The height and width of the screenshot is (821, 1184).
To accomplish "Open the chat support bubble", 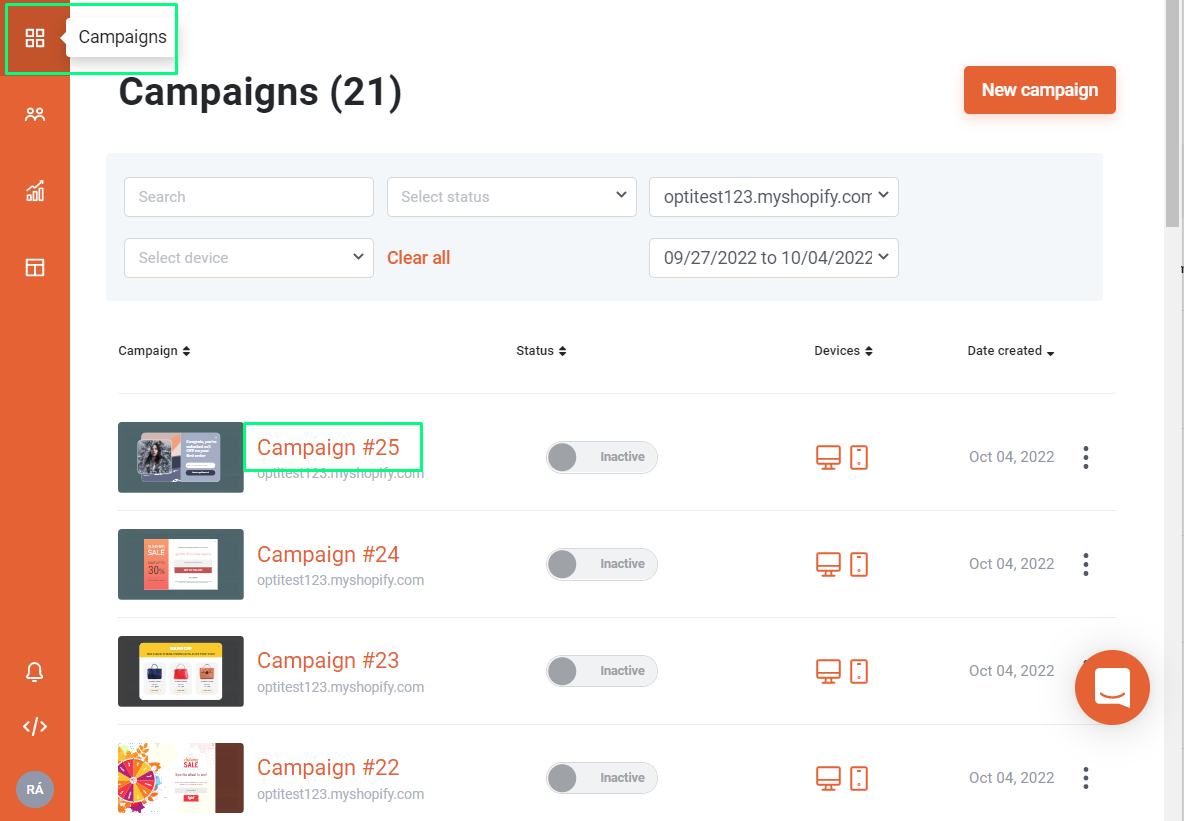I will pyautogui.click(x=1112, y=687).
